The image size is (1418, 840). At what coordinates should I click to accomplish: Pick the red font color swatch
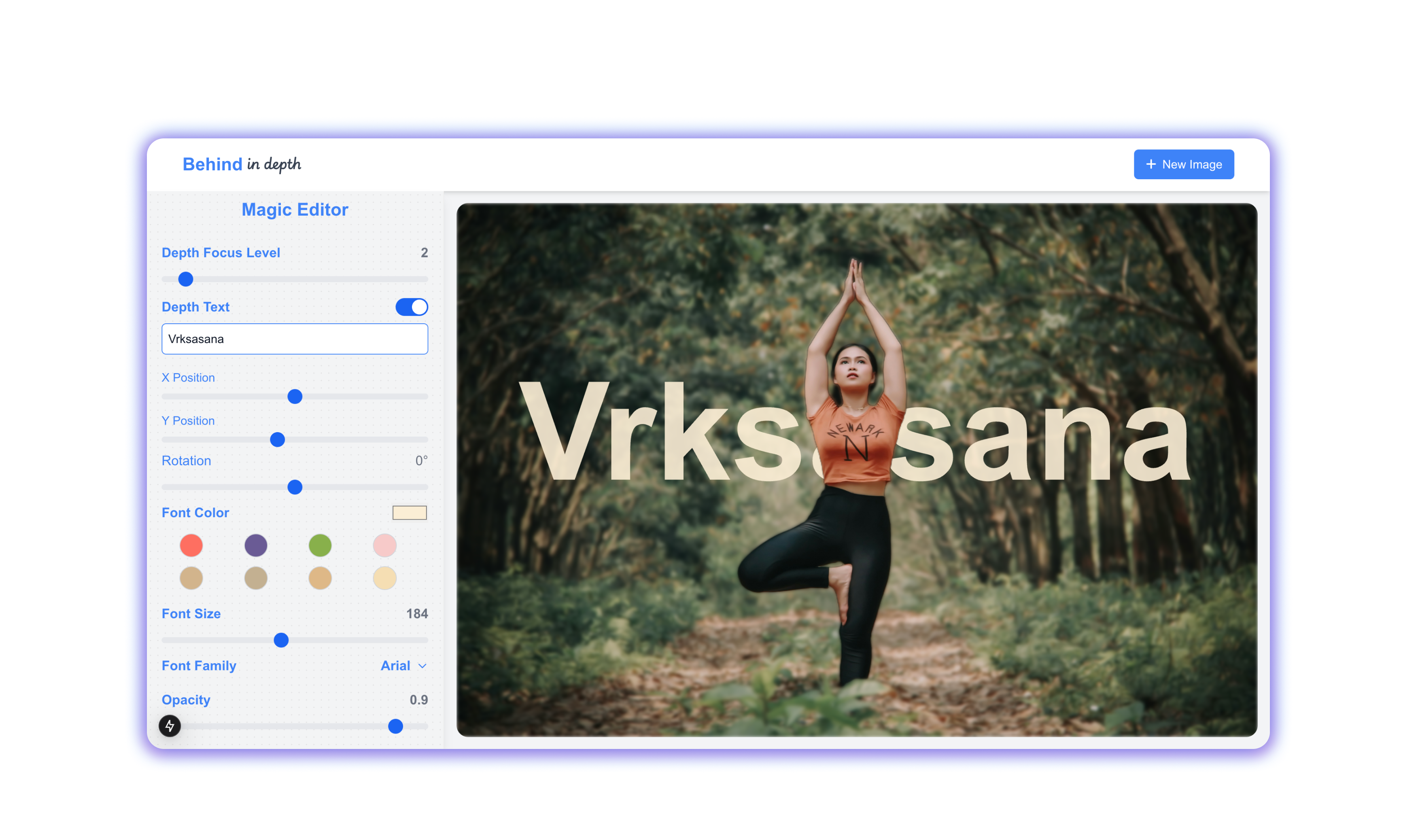(191, 546)
